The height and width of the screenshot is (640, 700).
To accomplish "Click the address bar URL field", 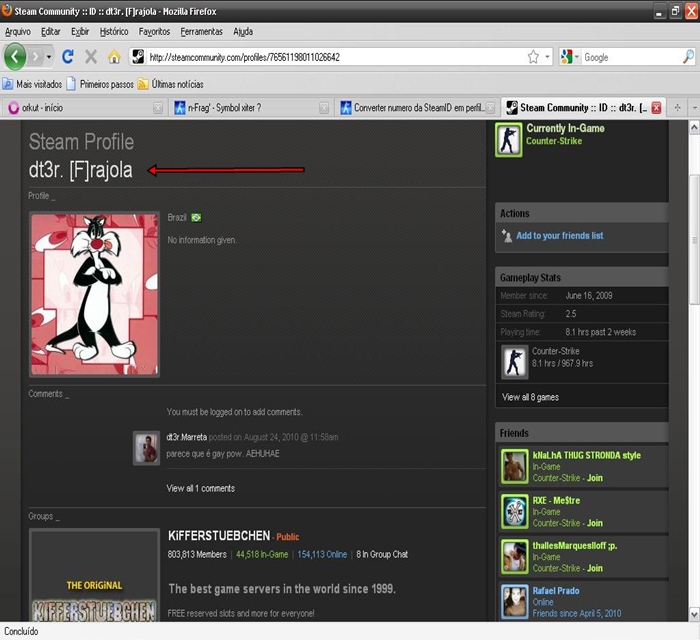I will (x=330, y=57).
